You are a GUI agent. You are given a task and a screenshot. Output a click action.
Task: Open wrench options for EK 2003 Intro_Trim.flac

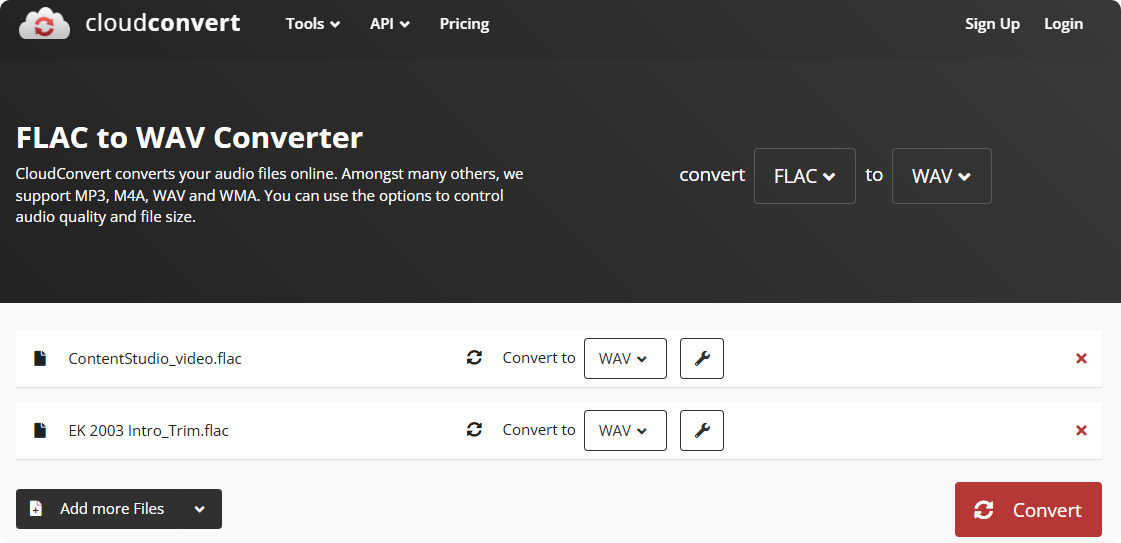(x=702, y=430)
